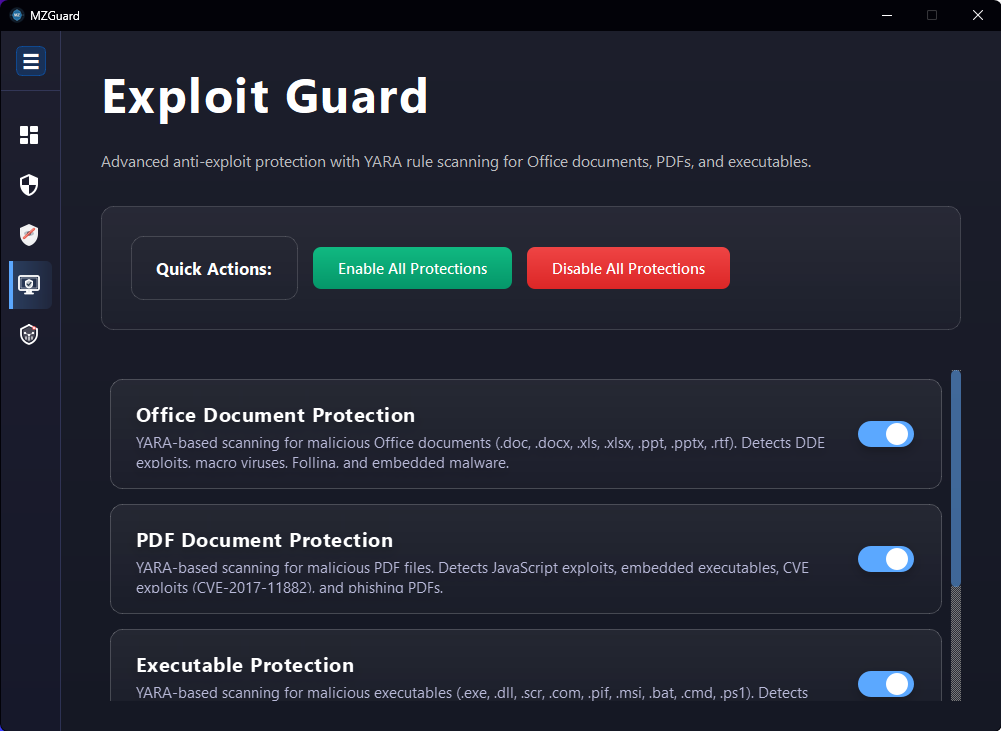Click the Quick Actions label box
Viewport: 1001px width, 731px height.
pyautogui.click(x=214, y=268)
